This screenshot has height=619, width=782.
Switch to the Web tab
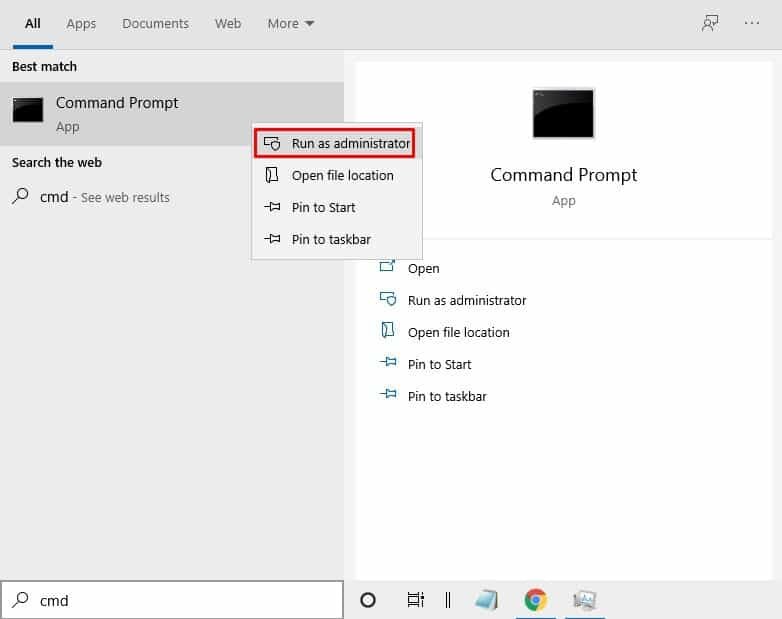pyautogui.click(x=227, y=23)
